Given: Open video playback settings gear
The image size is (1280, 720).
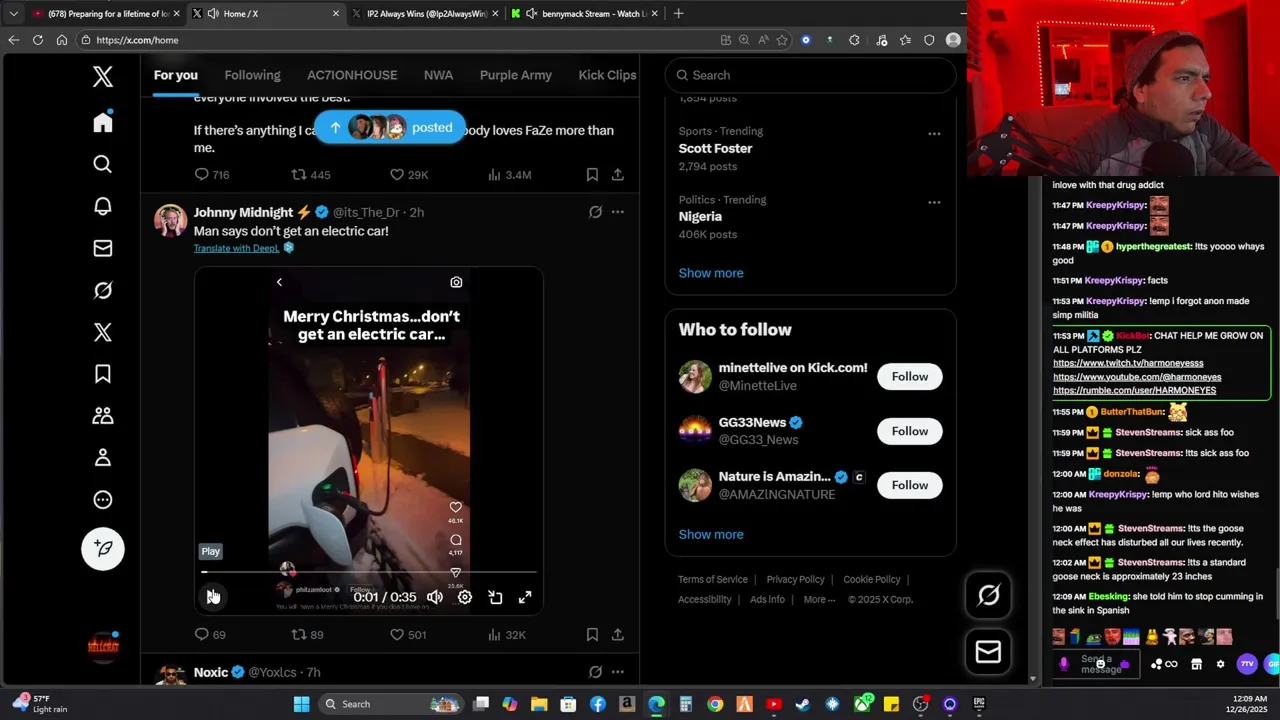Looking at the screenshot, I should (465, 597).
